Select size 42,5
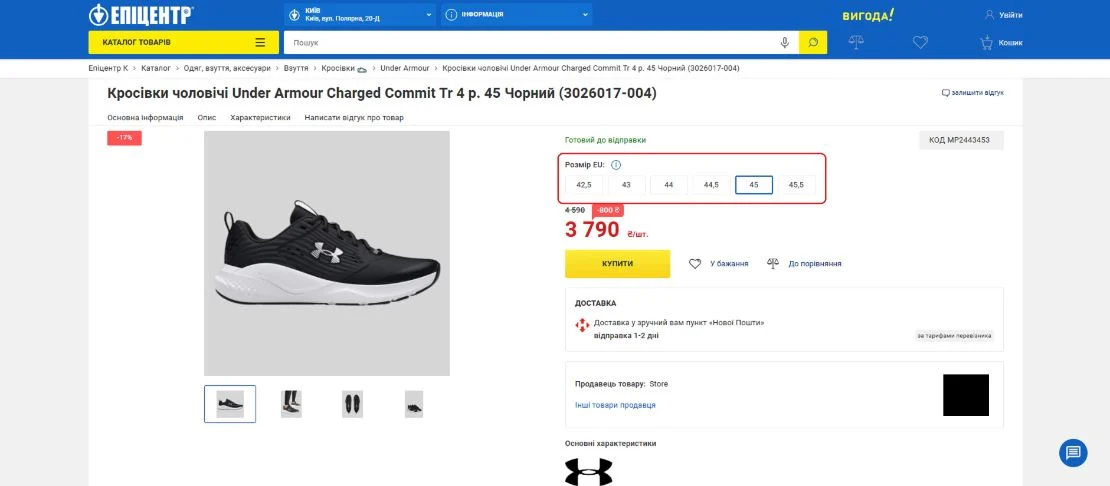Image resolution: width=1110 pixels, height=486 pixels. point(584,185)
